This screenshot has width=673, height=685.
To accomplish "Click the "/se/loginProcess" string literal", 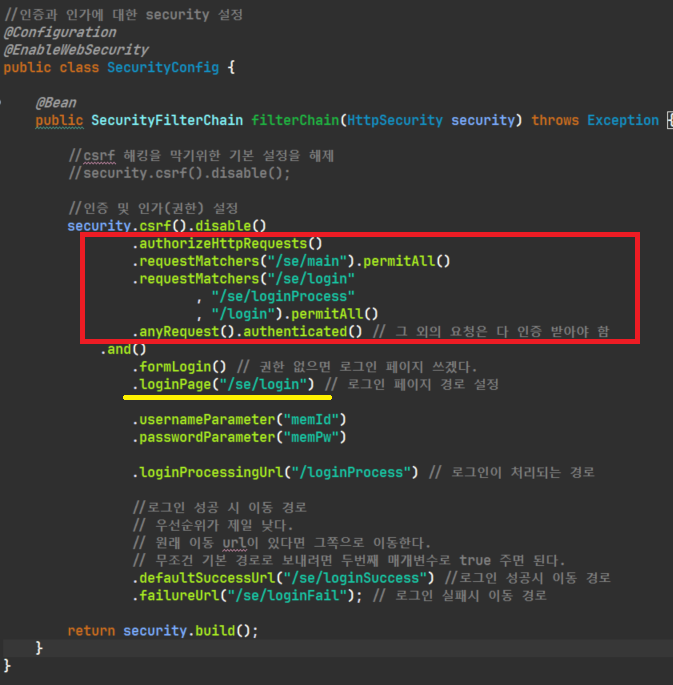I will coord(283,296).
